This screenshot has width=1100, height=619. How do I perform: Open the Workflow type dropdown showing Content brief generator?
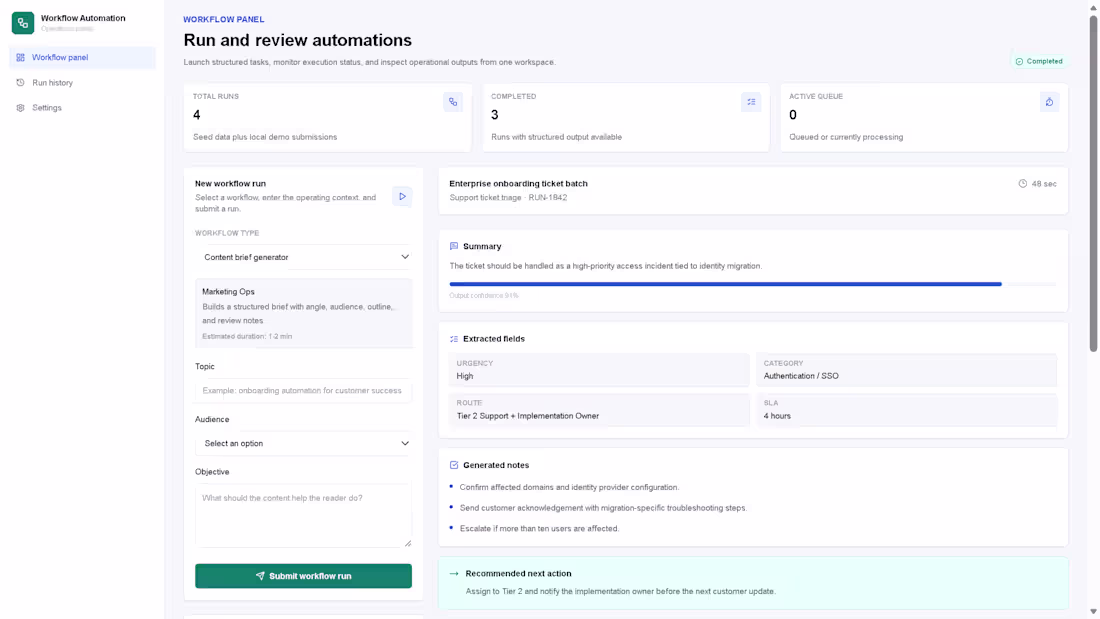coord(303,257)
